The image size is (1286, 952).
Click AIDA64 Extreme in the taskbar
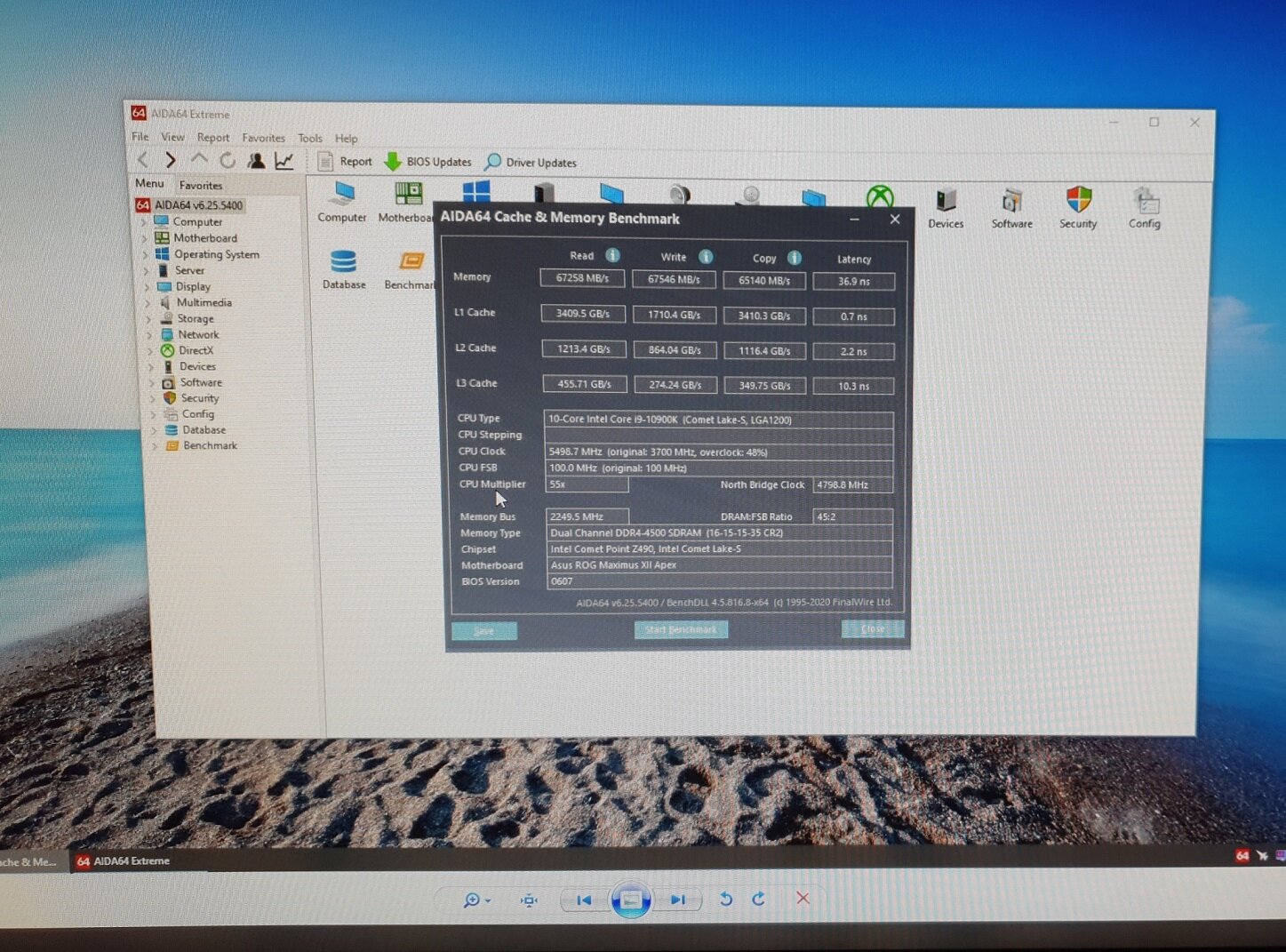pyautogui.click(x=123, y=860)
